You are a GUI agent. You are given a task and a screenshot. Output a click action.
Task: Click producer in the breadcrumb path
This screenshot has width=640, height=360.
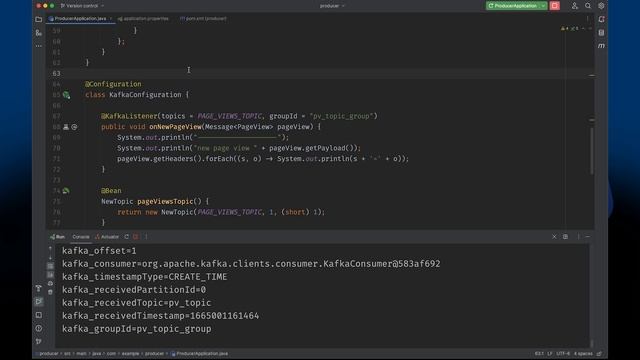(49, 353)
